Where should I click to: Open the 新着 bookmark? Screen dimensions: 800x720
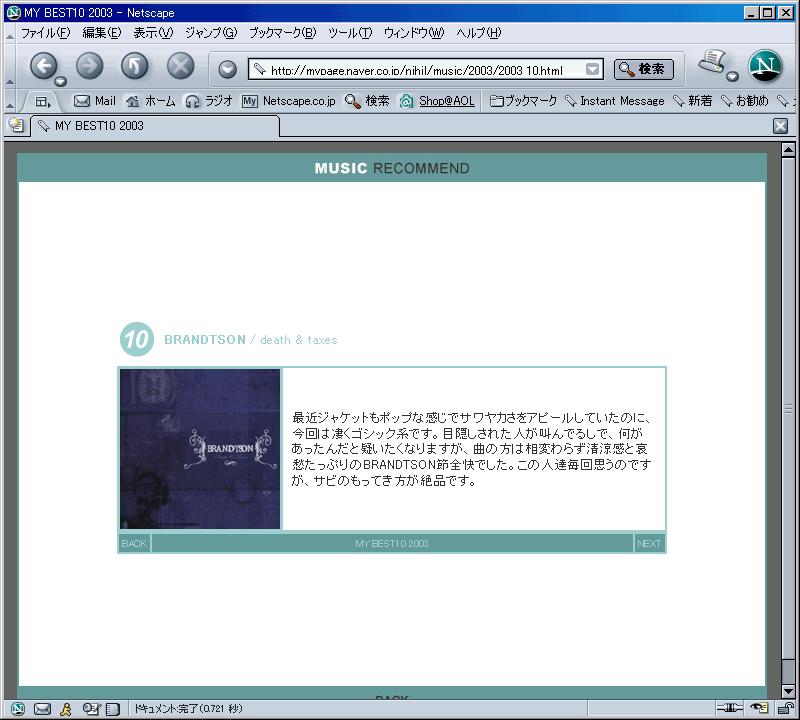click(x=692, y=101)
